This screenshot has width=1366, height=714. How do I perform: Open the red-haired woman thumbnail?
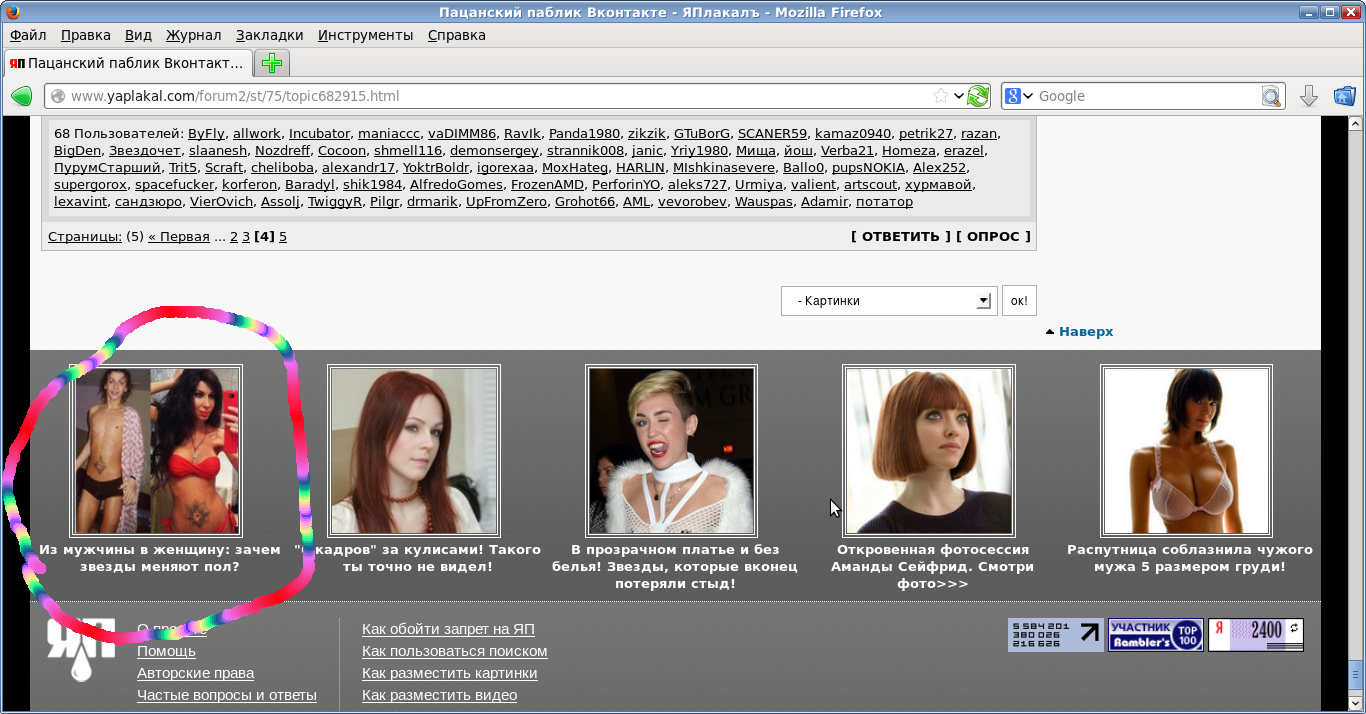coord(414,450)
